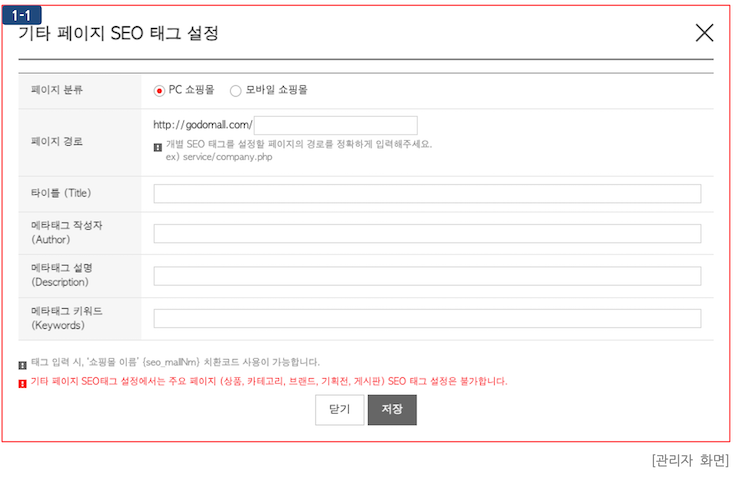Click the 메타태그 작성자 (Author) input field

[x=427, y=233]
